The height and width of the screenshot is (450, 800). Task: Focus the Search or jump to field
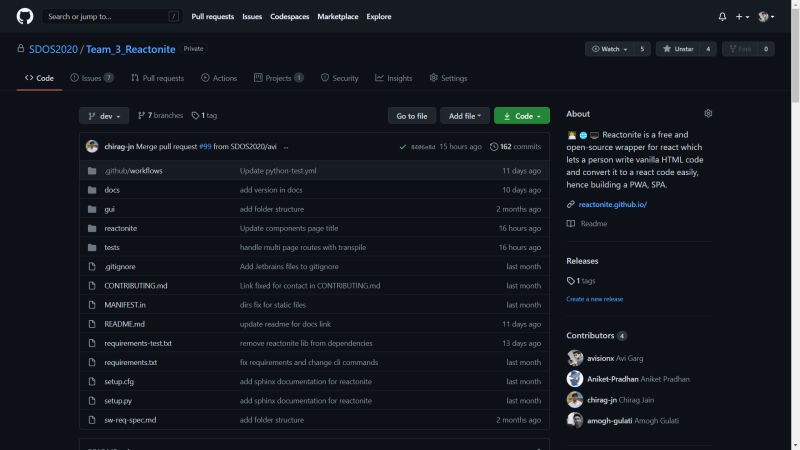(112, 16)
